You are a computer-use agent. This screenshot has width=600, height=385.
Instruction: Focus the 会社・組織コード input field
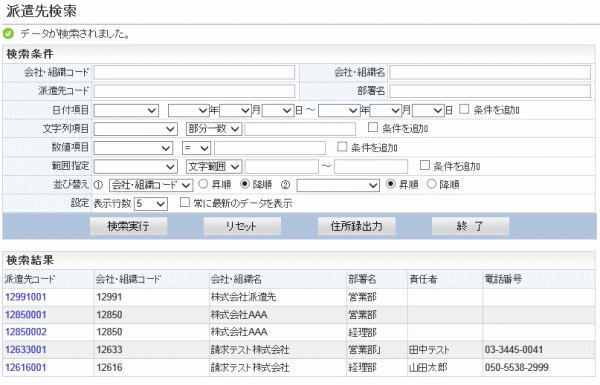click(x=194, y=72)
